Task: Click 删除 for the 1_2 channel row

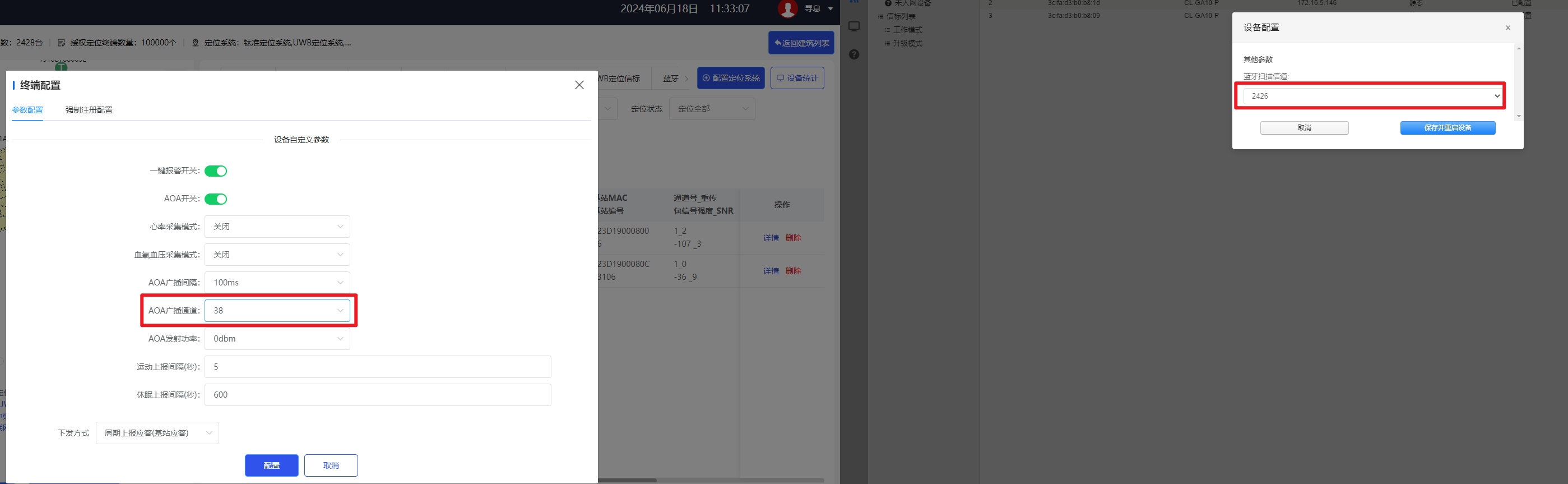Action: tap(793, 238)
